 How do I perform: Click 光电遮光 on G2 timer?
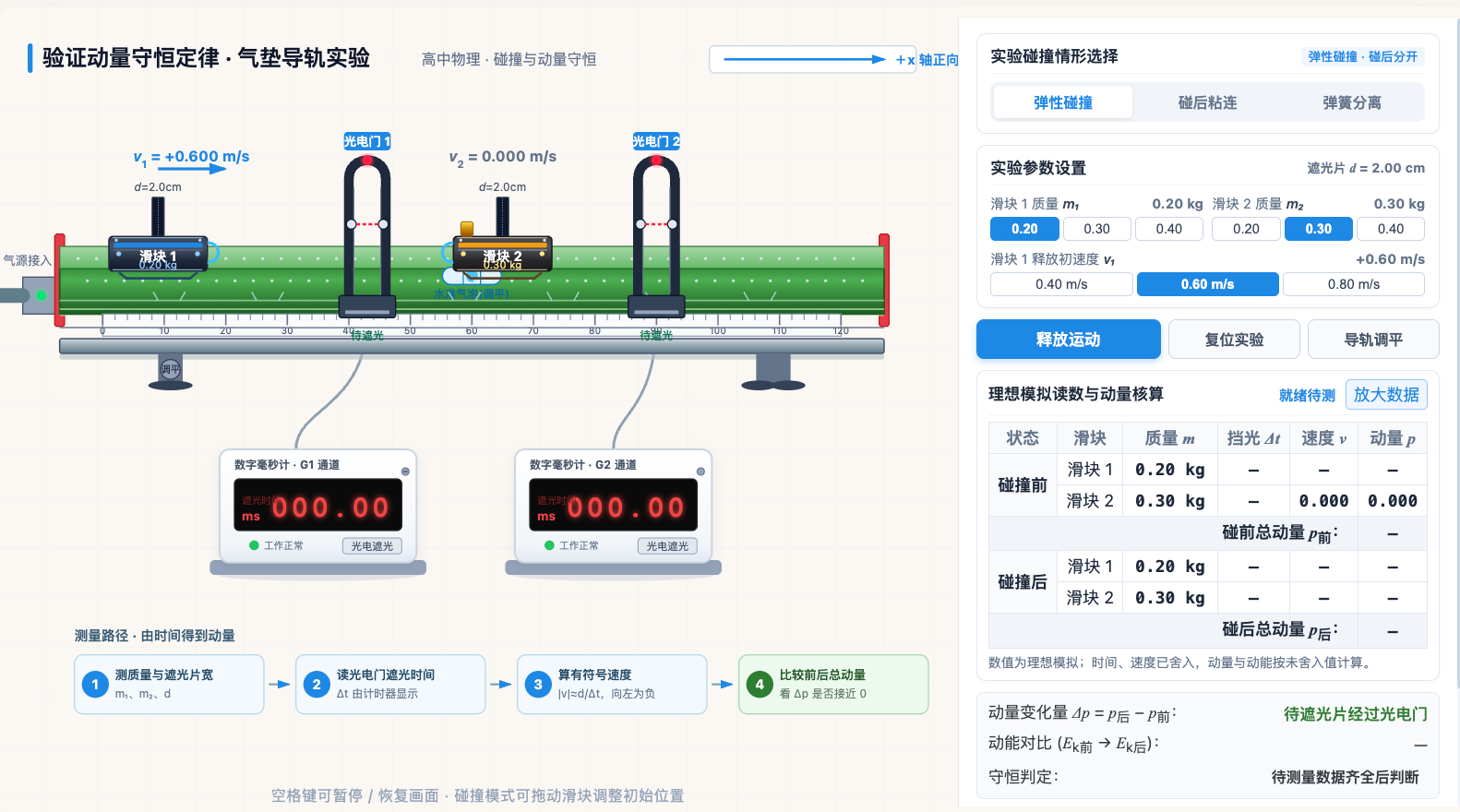pyautogui.click(x=667, y=546)
